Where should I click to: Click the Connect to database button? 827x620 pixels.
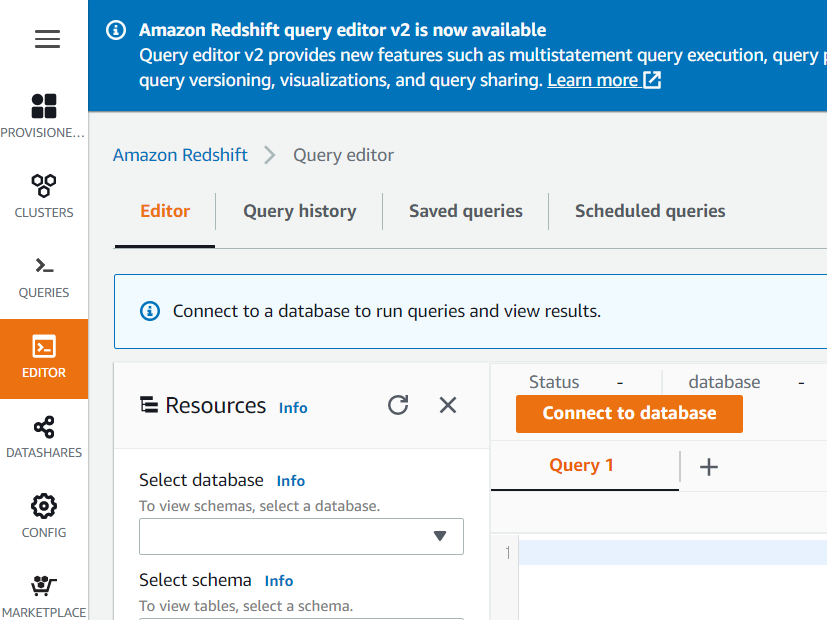tap(629, 413)
